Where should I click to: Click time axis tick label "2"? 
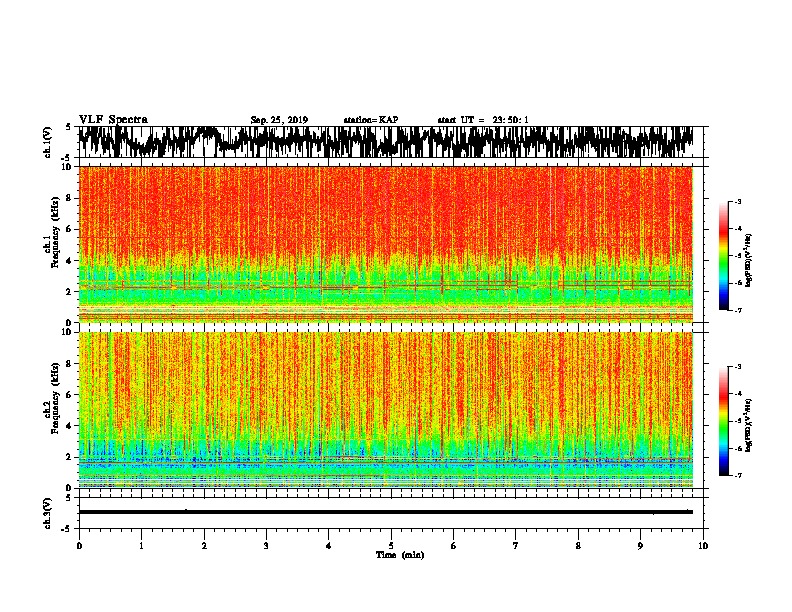point(204,546)
